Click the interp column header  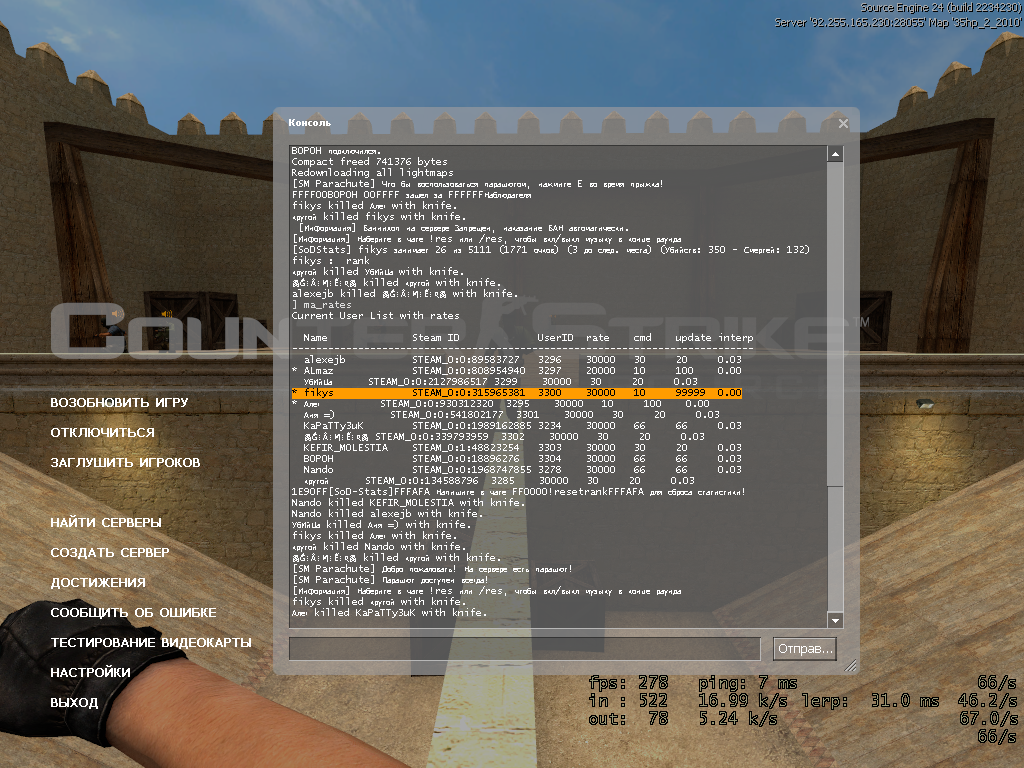click(736, 338)
